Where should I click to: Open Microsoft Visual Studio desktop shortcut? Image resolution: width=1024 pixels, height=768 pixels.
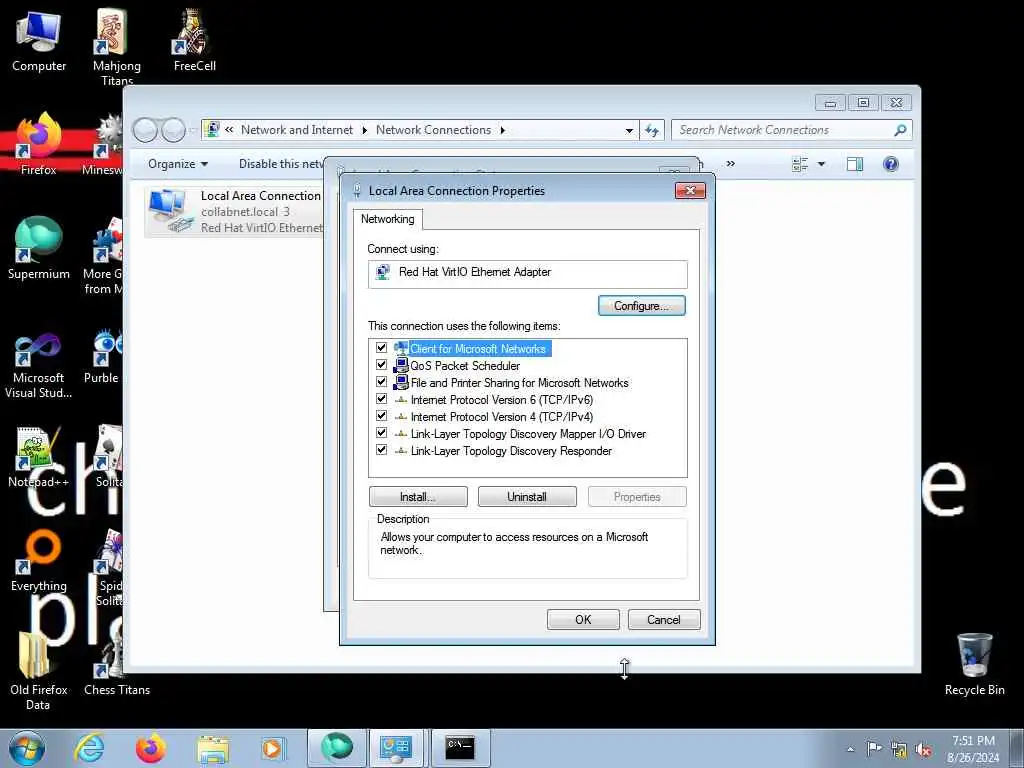pos(39,364)
